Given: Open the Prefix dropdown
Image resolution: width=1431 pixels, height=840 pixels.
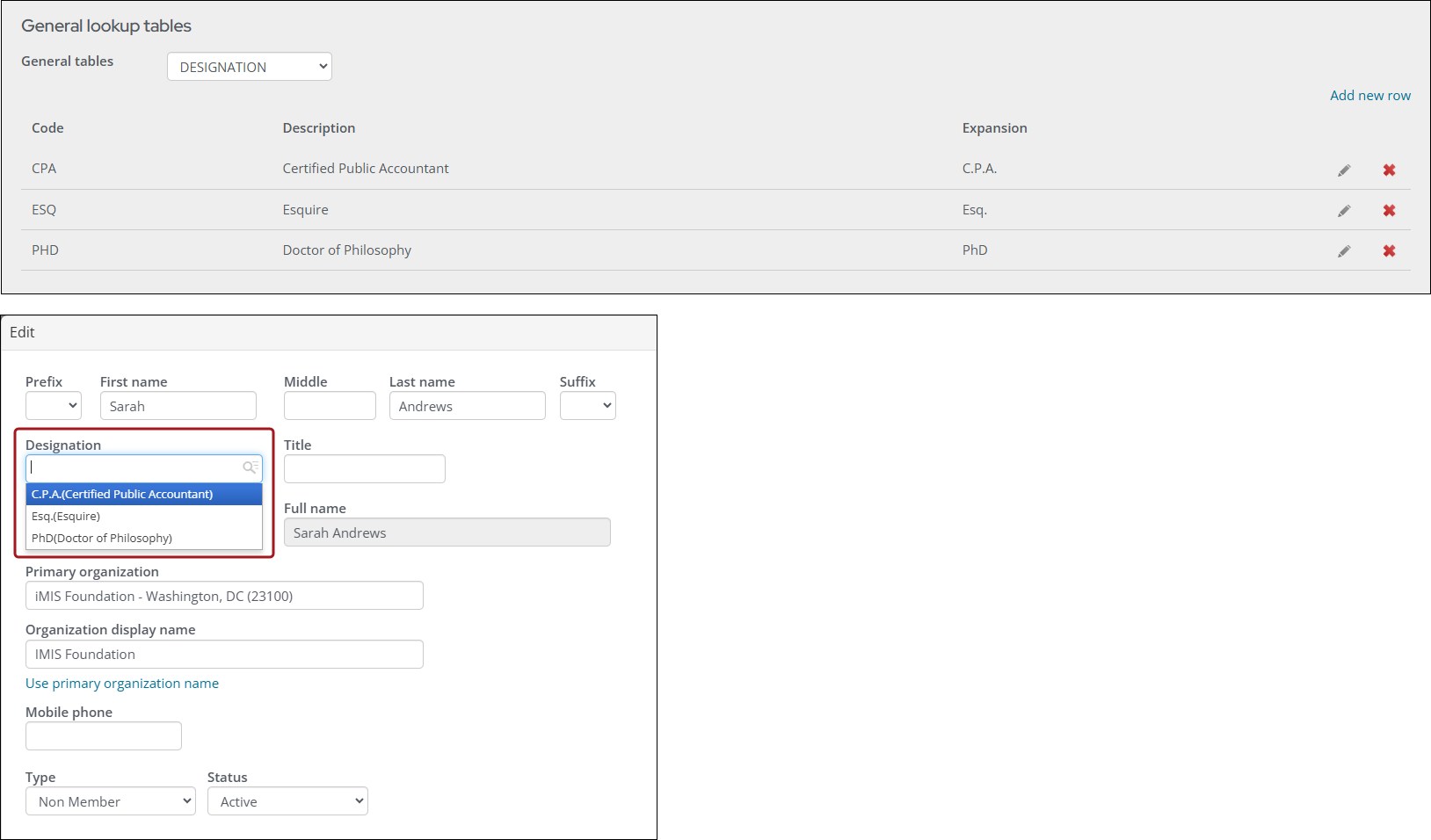Looking at the screenshot, I should tap(54, 406).
